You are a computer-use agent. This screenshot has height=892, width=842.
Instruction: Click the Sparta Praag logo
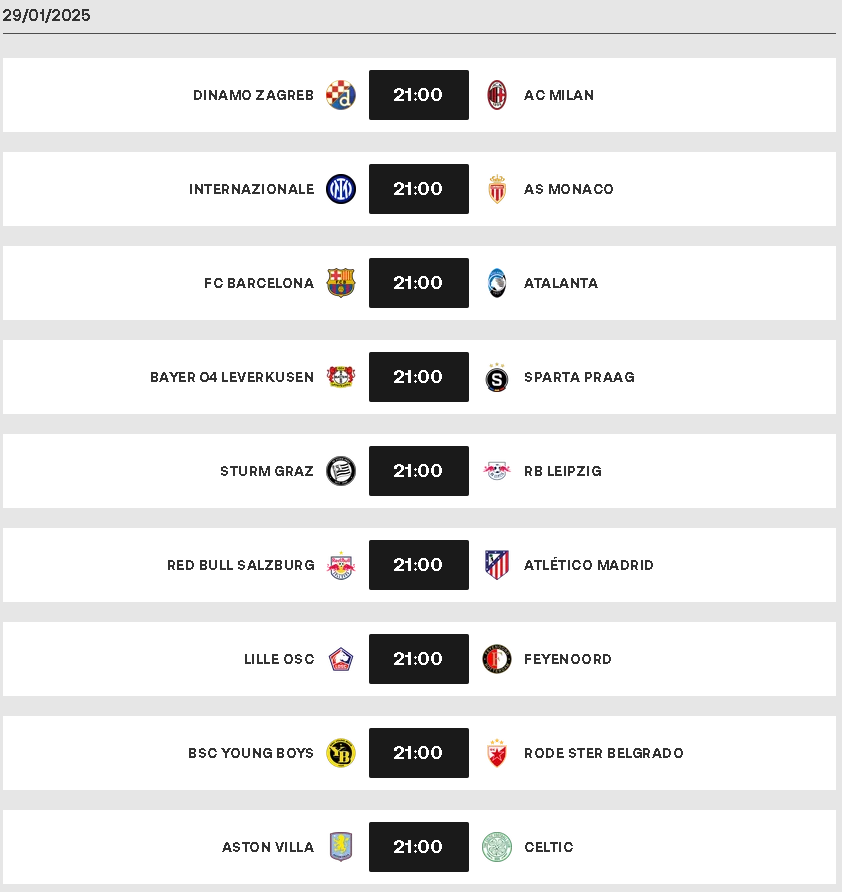pyautogui.click(x=497, y=378)
